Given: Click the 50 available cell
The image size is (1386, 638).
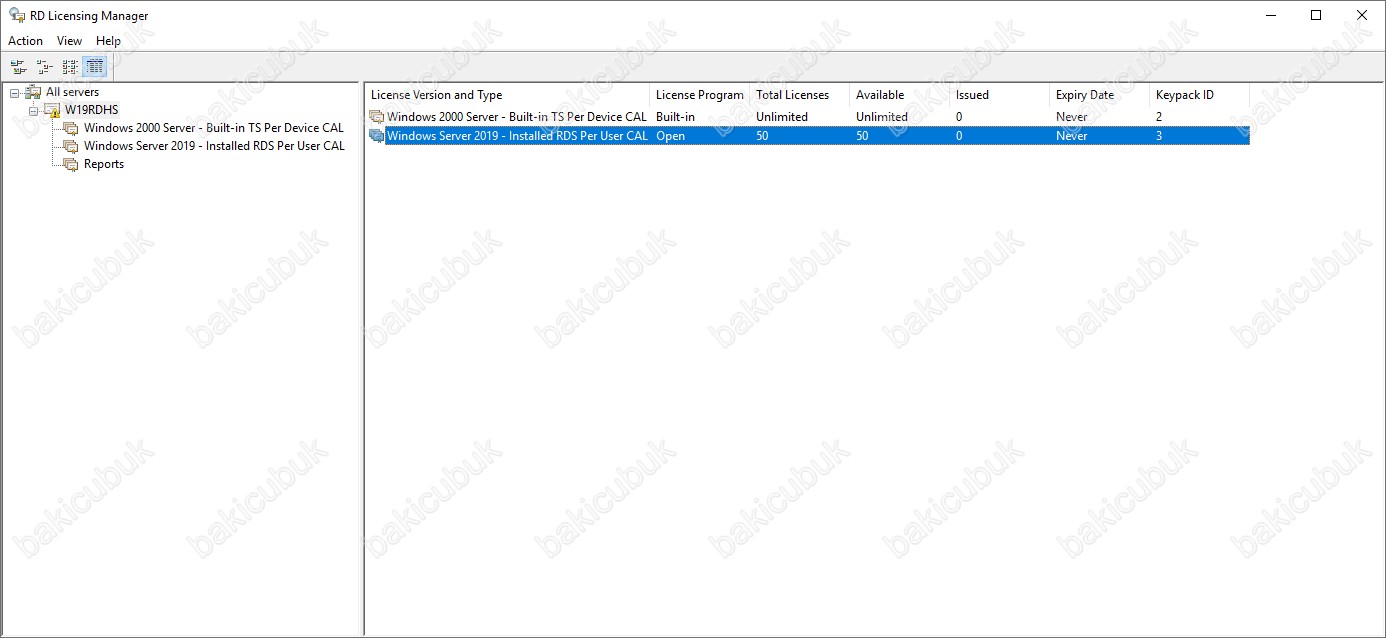Looking at the screenshot, I should 862,136.
